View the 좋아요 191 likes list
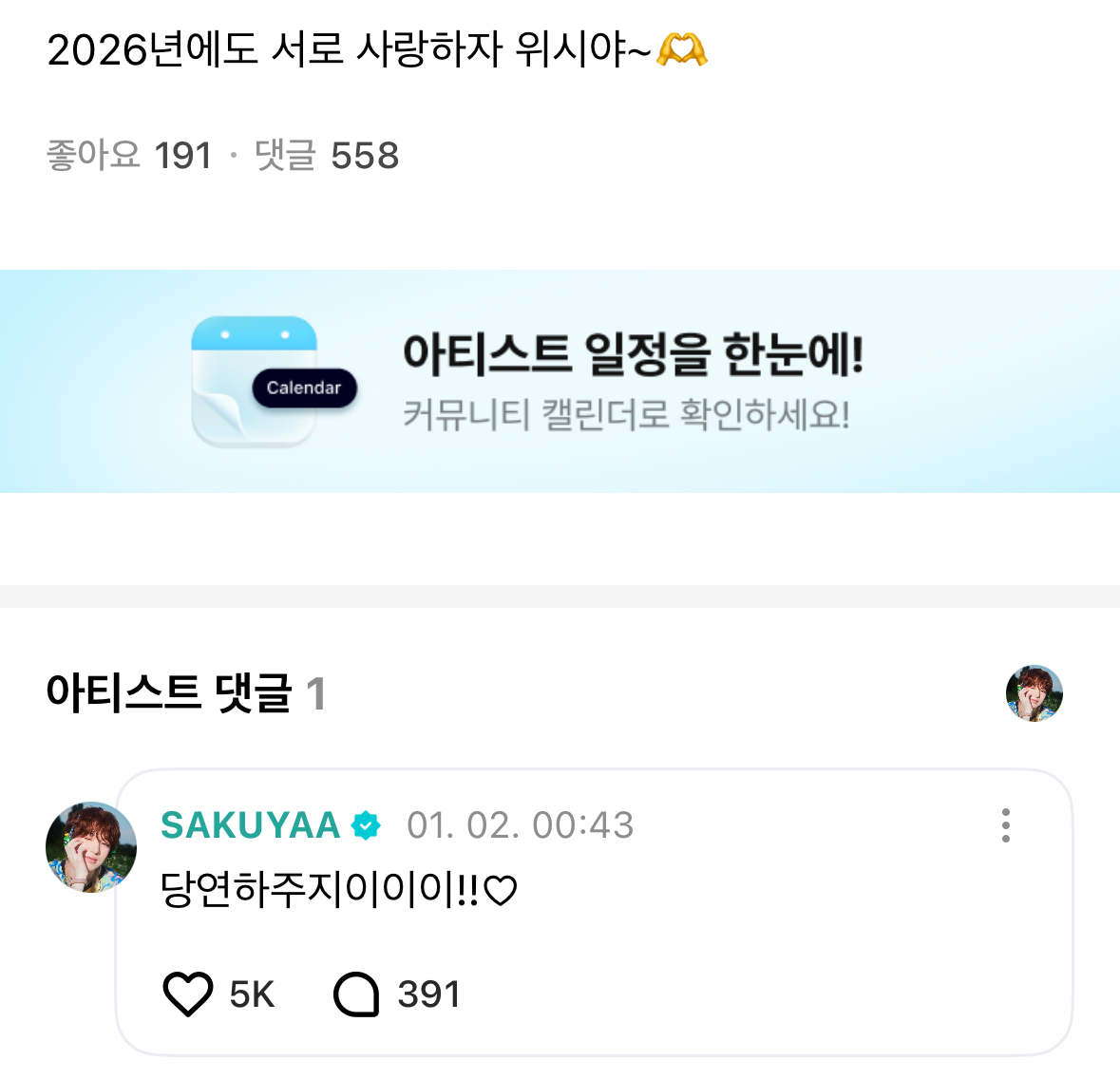The image size is (1120, 1079). point(129,155)
